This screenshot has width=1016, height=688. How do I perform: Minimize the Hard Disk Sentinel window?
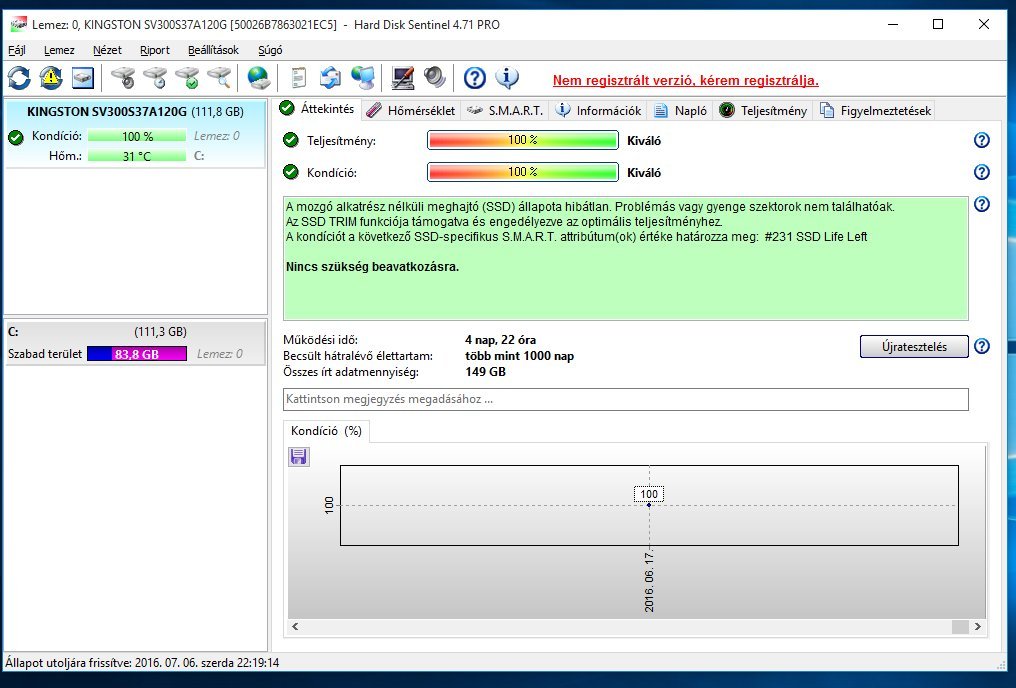pos(894,25)
